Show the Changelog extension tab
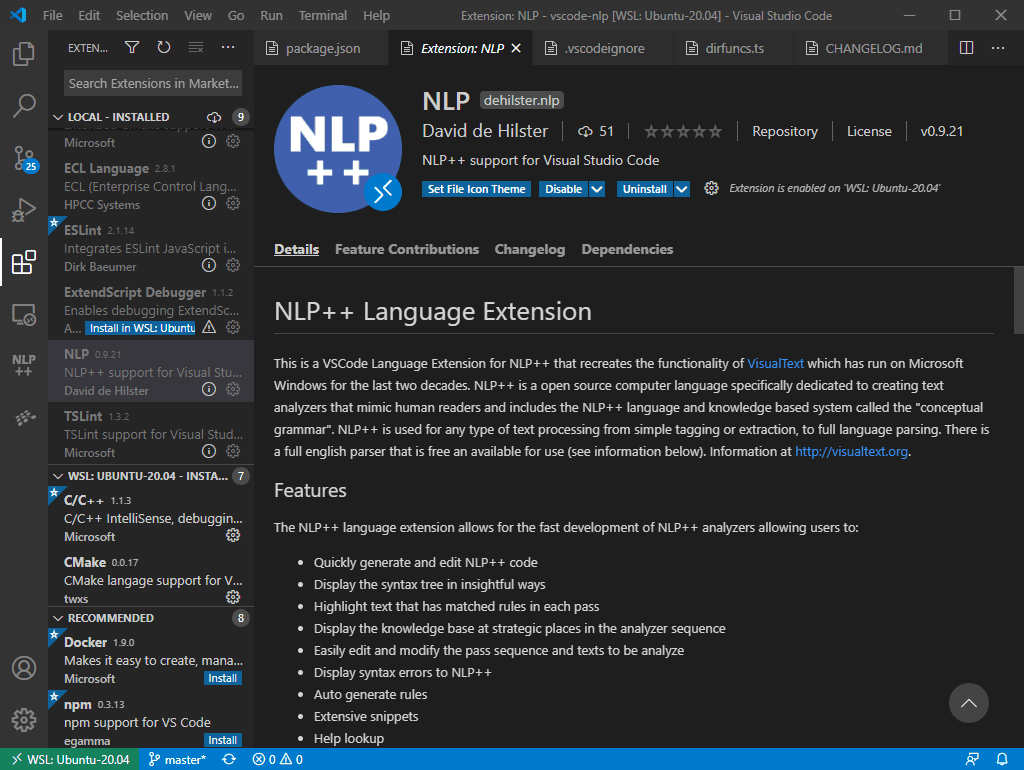 point(530,249)
